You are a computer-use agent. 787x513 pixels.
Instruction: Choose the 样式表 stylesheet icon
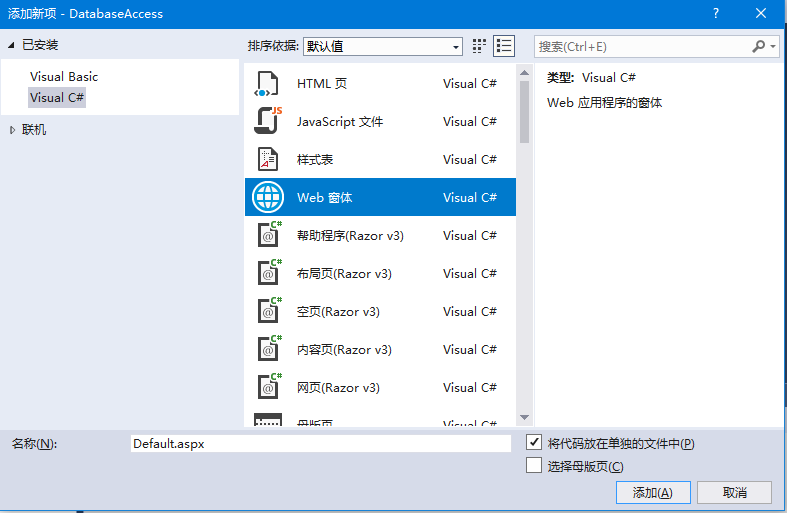(x=267, y=160)
